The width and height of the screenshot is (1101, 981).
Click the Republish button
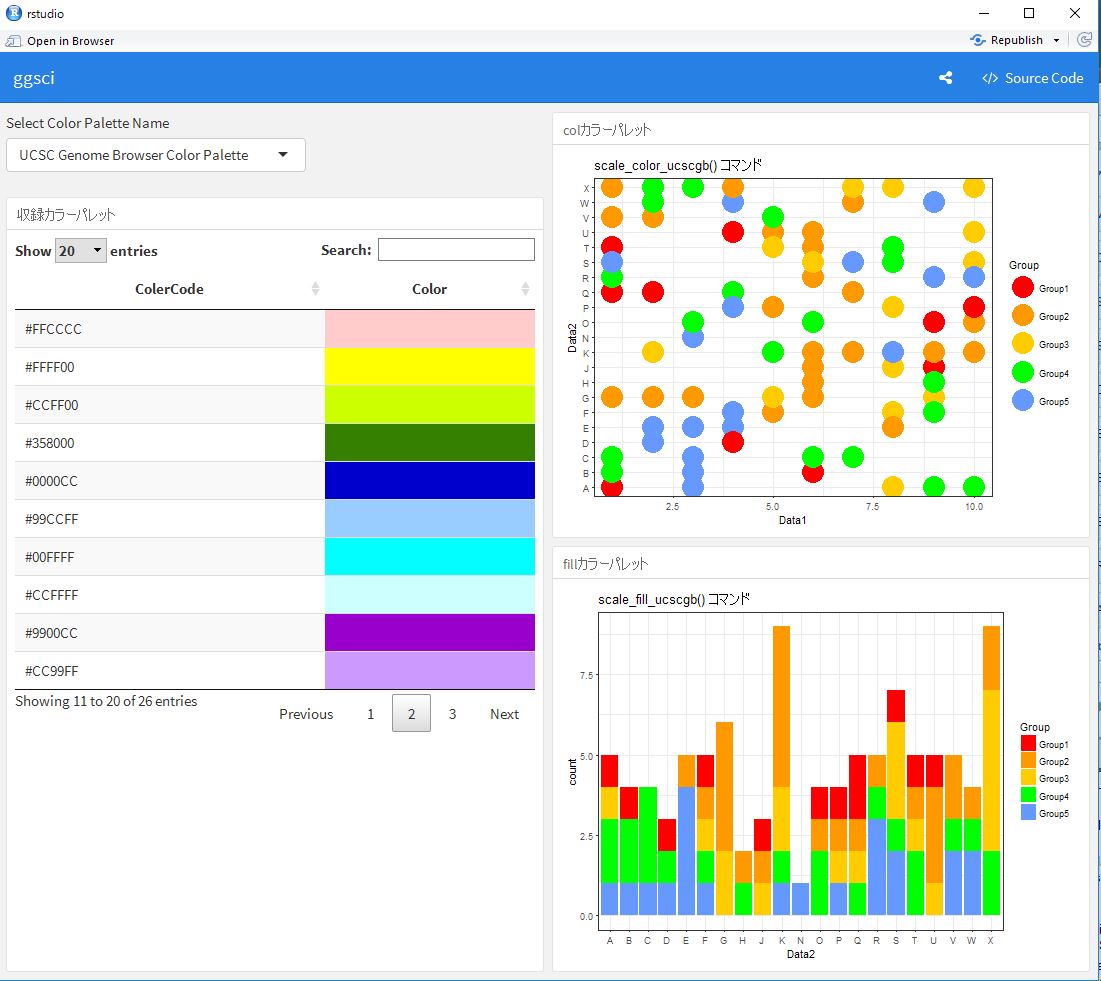point(1007,40)
